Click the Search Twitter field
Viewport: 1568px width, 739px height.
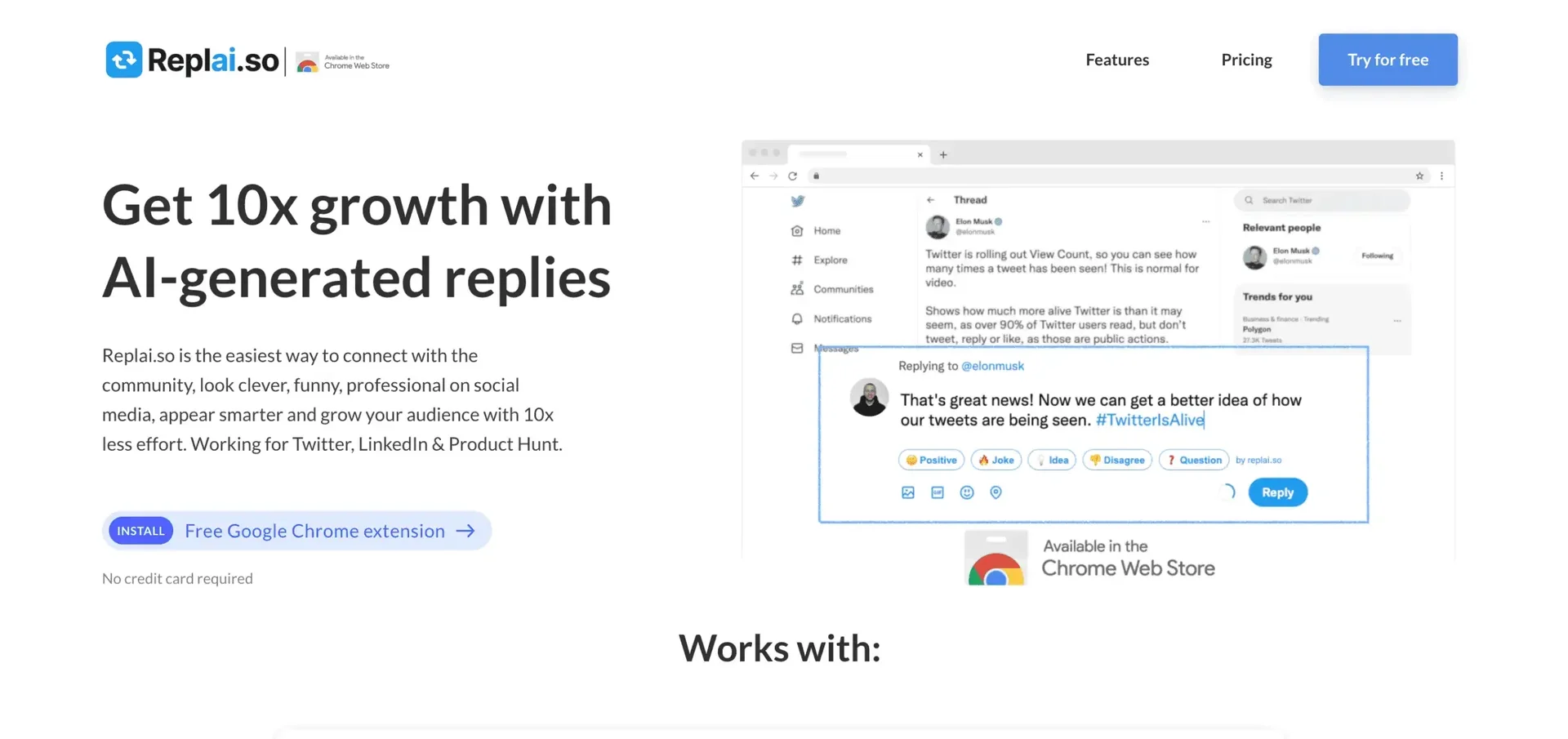click(1321, 200)
